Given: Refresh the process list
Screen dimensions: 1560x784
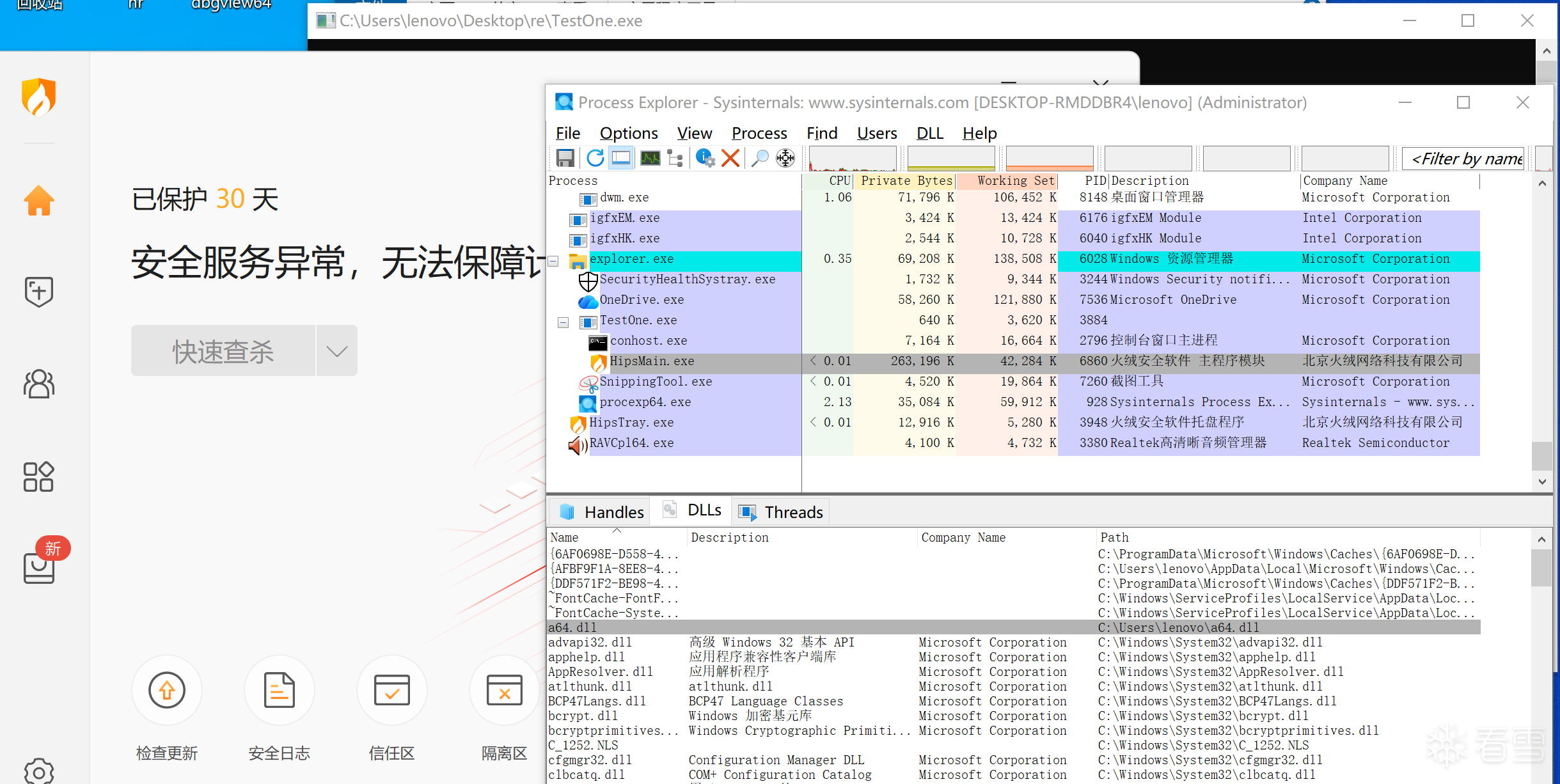Looking at the screenshot, I should click(594, 158).
